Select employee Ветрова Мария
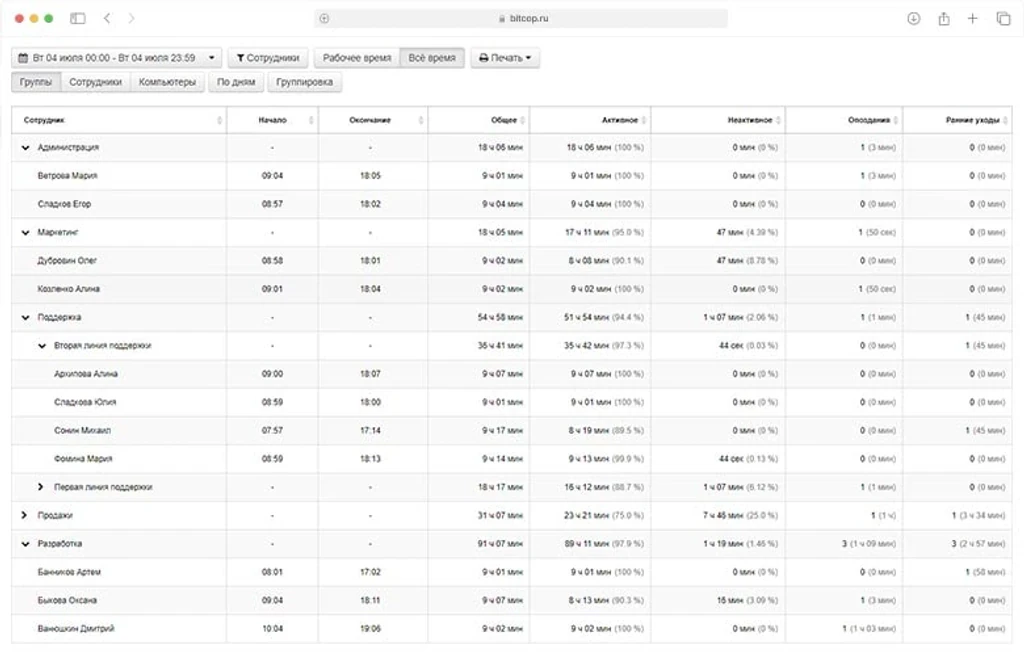Screen dimensions: 1024x658 [x=67, y=176]
